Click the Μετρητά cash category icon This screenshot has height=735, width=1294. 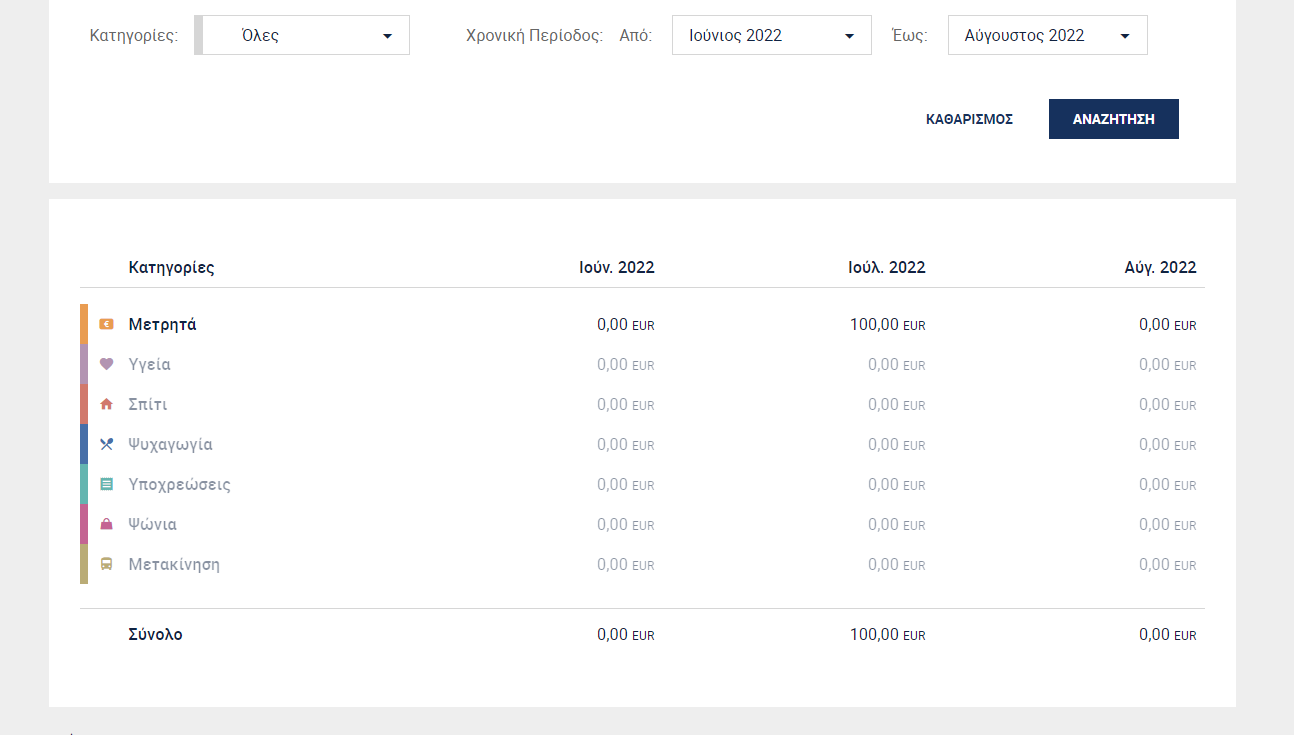pos(106,324)
